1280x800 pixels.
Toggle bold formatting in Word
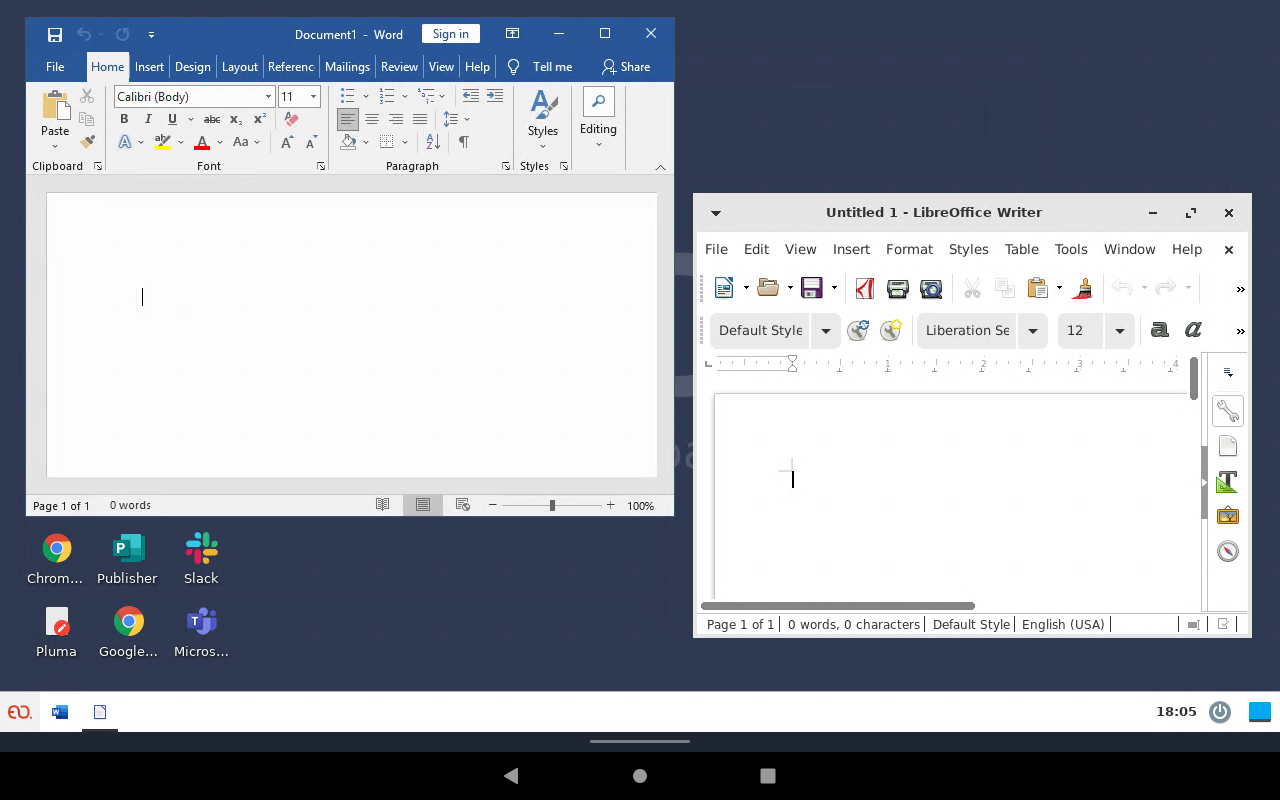[124, 119]
